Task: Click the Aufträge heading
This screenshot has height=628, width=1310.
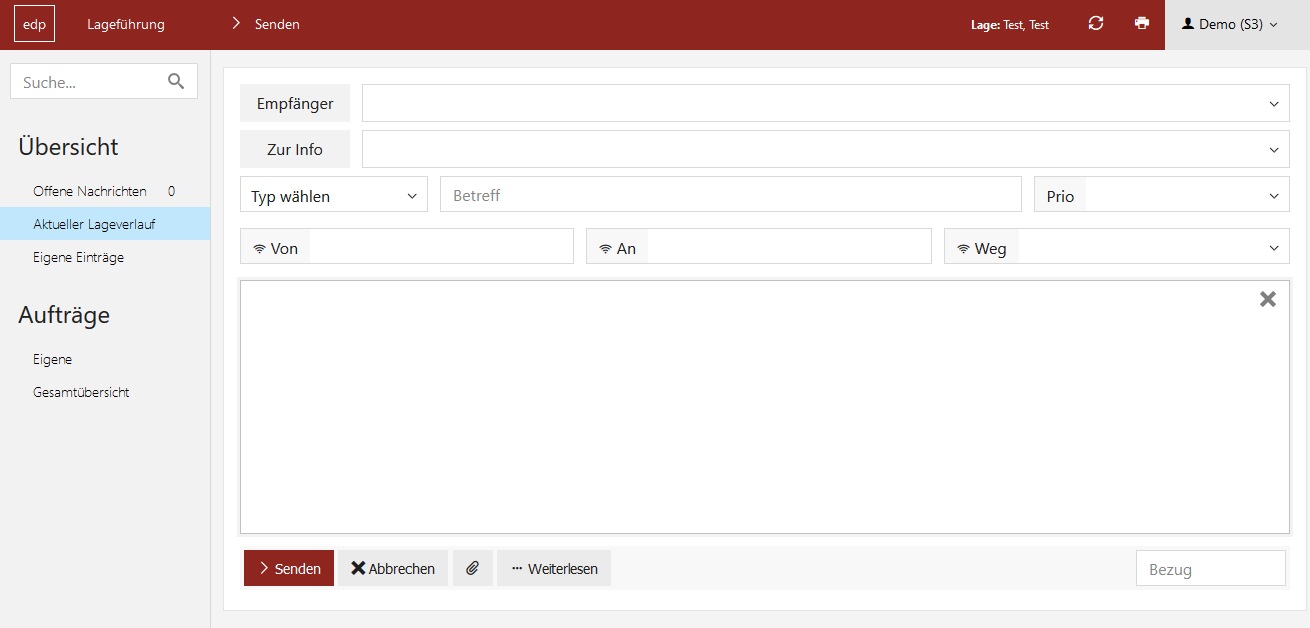Action: [x=64, y=315]
